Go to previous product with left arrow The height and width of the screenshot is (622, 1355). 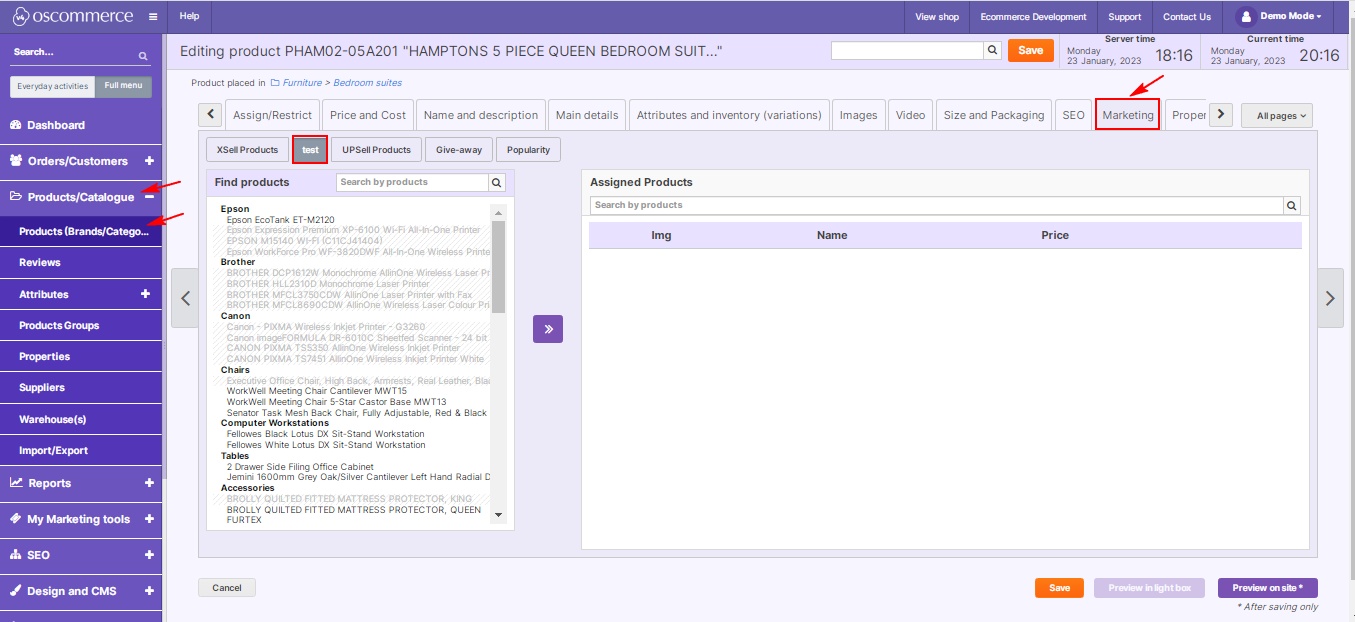(x=185, y=298)
